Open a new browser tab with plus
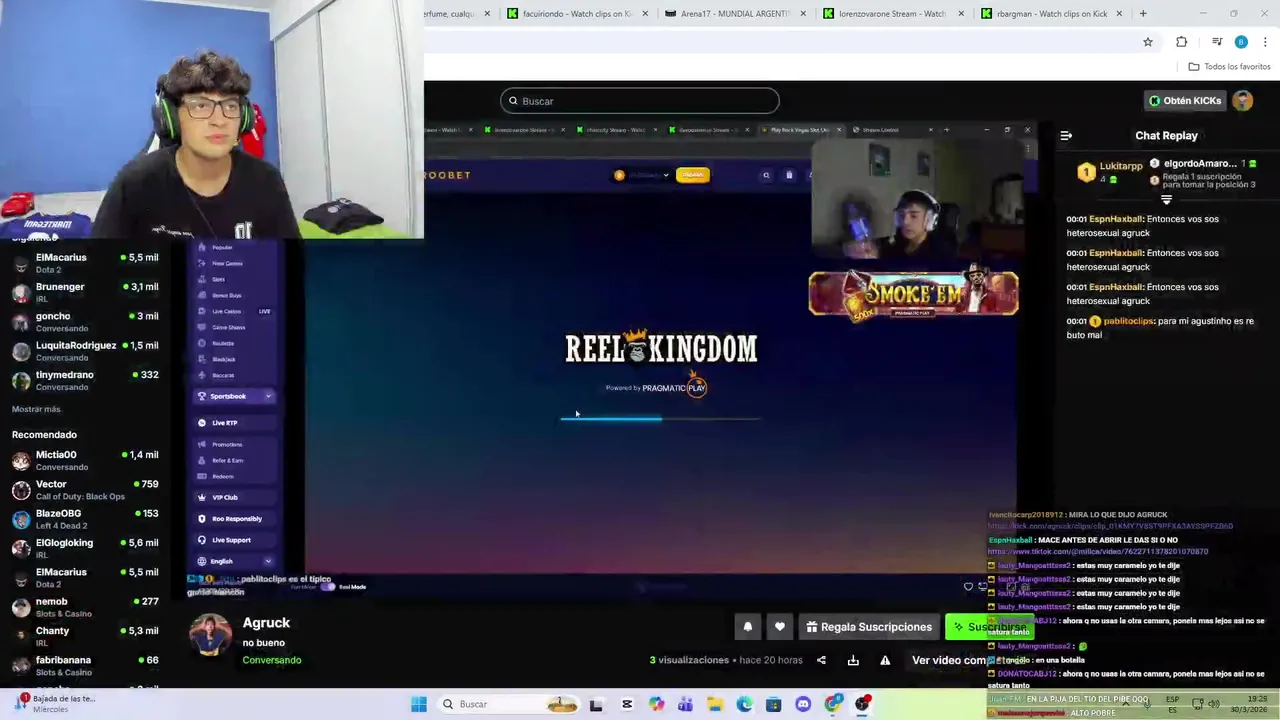This screenshot has height=720, width=1280. point(1143,14)
